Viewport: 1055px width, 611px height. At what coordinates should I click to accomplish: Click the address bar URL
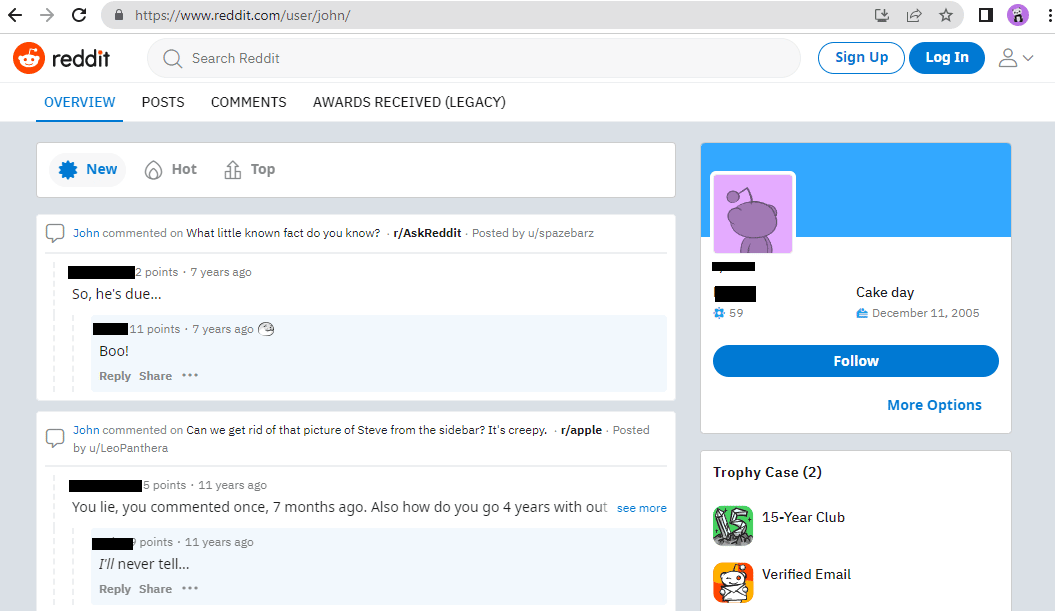tap(242, 15)
